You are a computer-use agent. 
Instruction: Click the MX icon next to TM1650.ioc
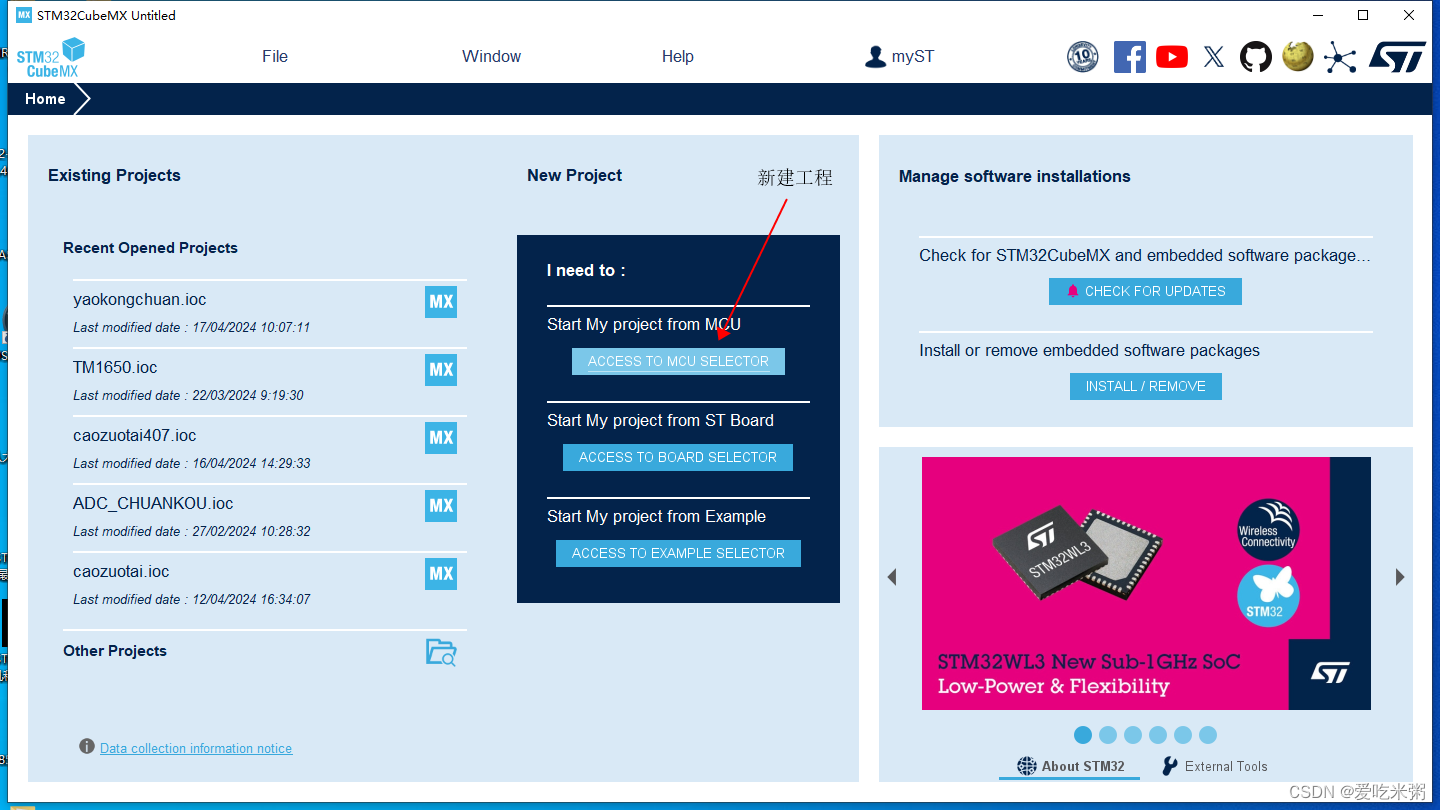coord(441,370)
